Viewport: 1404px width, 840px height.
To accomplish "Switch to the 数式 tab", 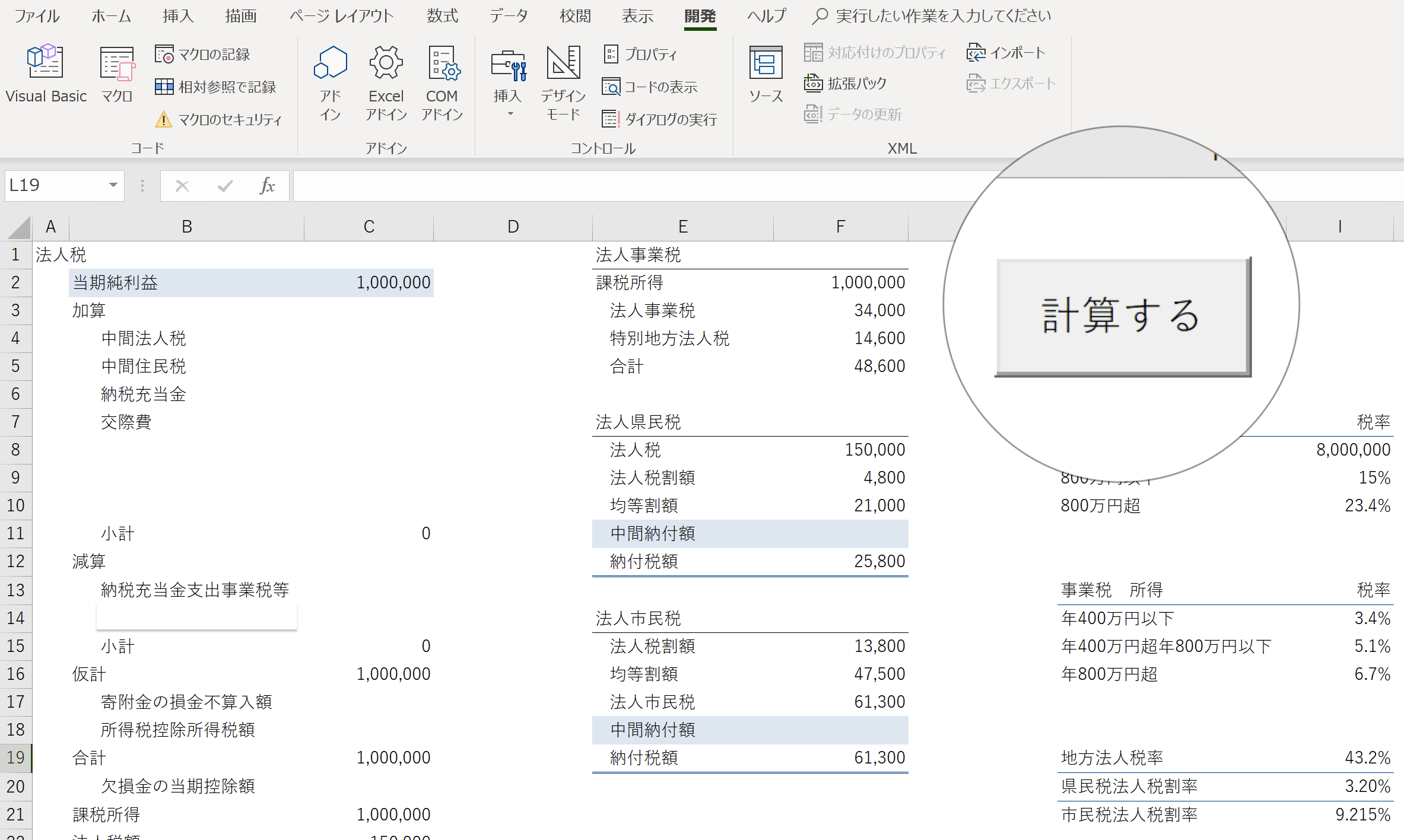I will click(x=442, y=16).
